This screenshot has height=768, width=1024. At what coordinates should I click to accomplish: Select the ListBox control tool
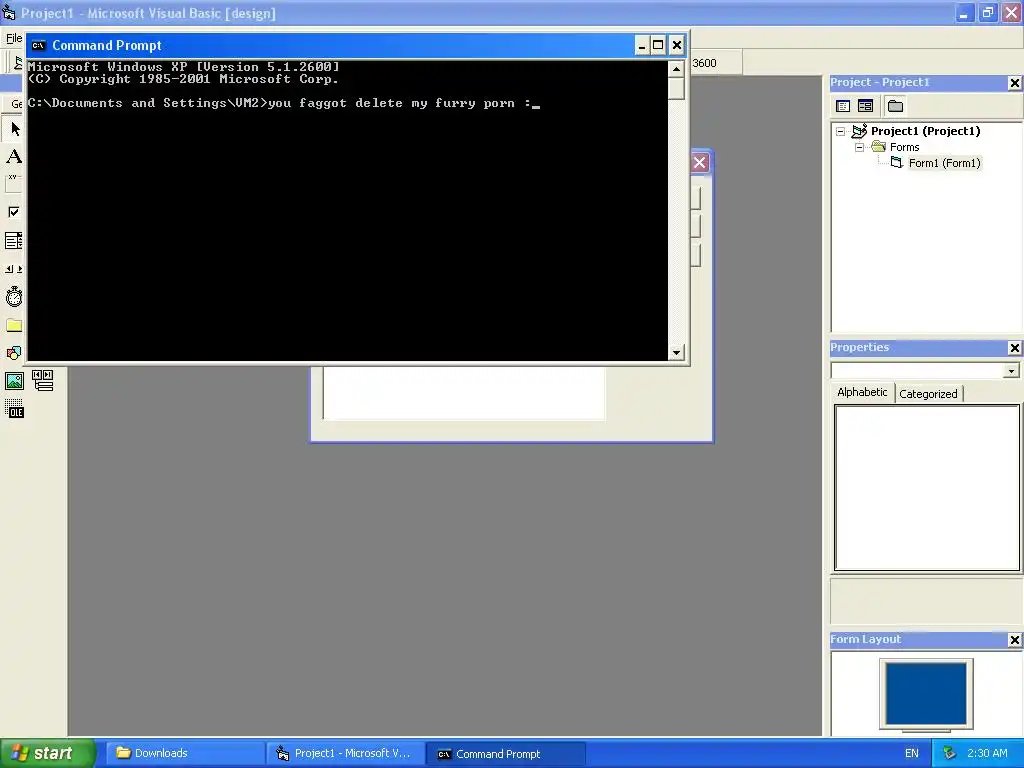[x=14, y=241]
